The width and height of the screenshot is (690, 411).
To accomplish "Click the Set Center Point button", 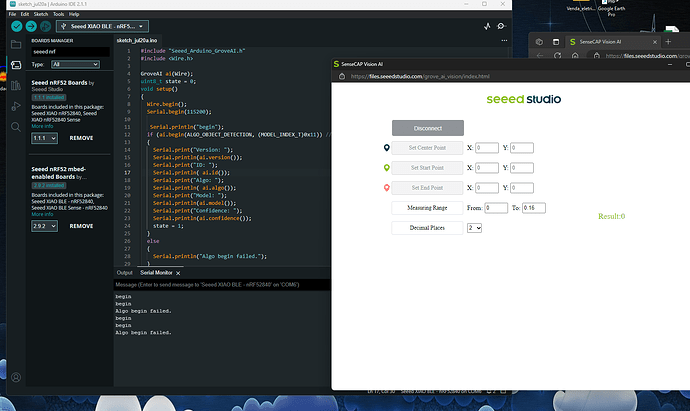I will tap(427, 148).
